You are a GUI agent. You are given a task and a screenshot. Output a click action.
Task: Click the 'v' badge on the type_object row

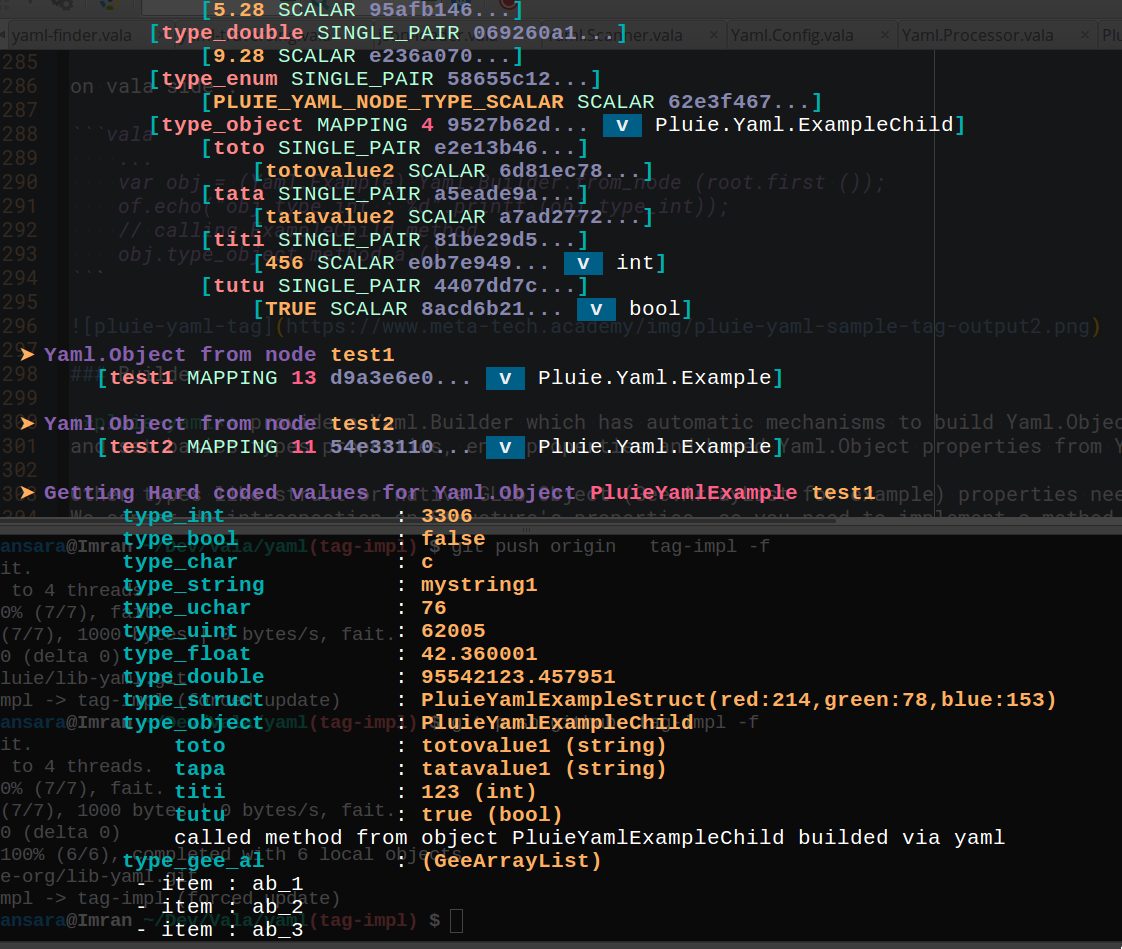(622, 125)
